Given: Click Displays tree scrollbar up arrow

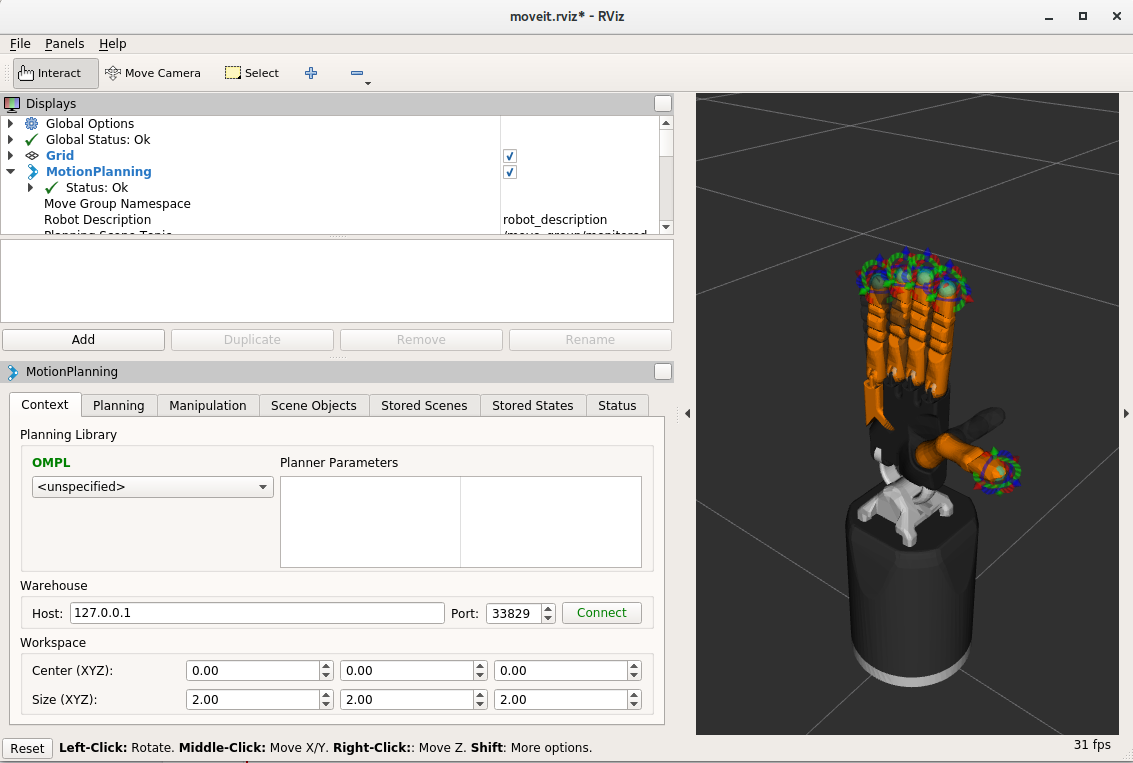Looking at the screenshot, I should coord(666,124).
